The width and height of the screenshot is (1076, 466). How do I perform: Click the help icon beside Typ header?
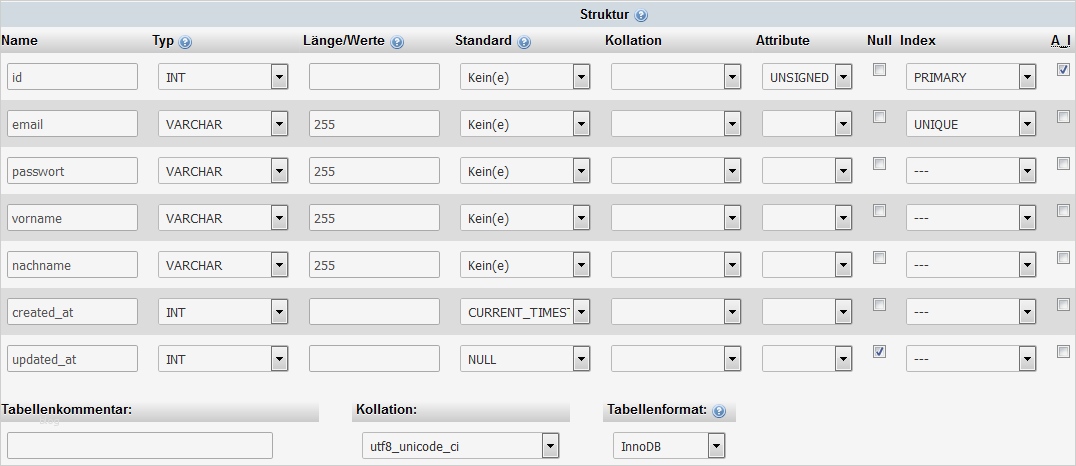pyautogui.click(x=185, y=42)
